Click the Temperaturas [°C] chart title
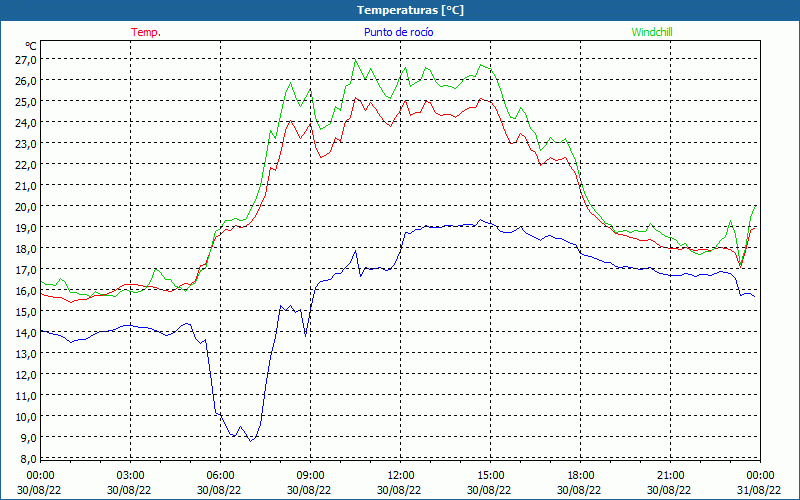The height and width of the screenshot is (500, 800). [410, 10]
